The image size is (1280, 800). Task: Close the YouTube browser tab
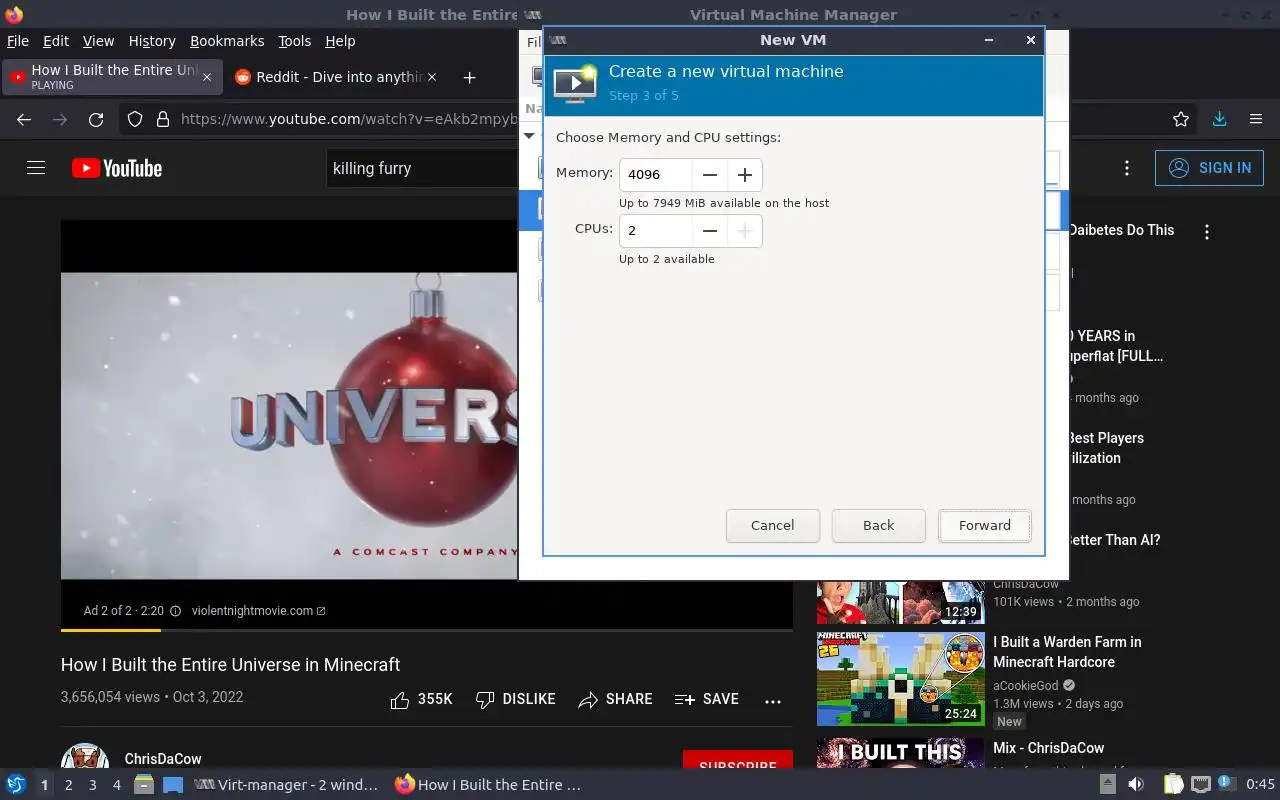click(207, 77)
